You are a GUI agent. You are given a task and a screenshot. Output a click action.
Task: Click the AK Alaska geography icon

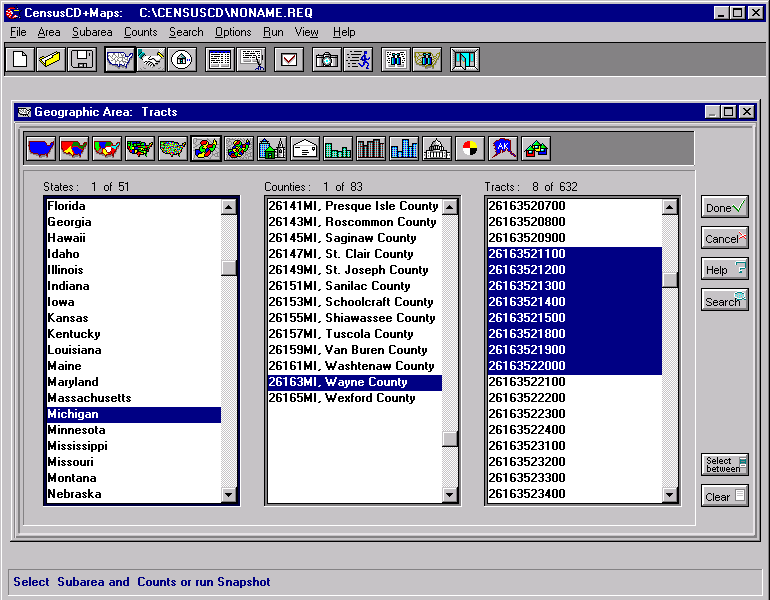click(502, 149)
